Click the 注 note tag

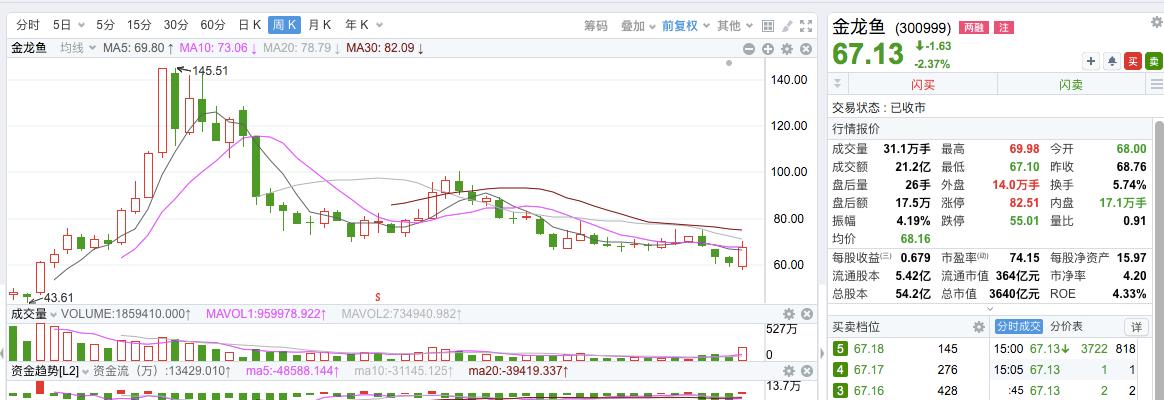coord(1004,28)
